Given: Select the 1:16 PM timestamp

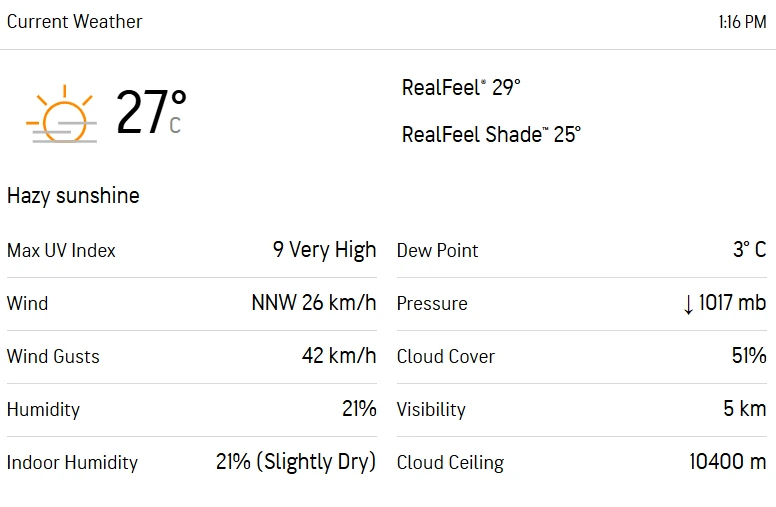Looking at the screenshot, I should coord(742,22).
